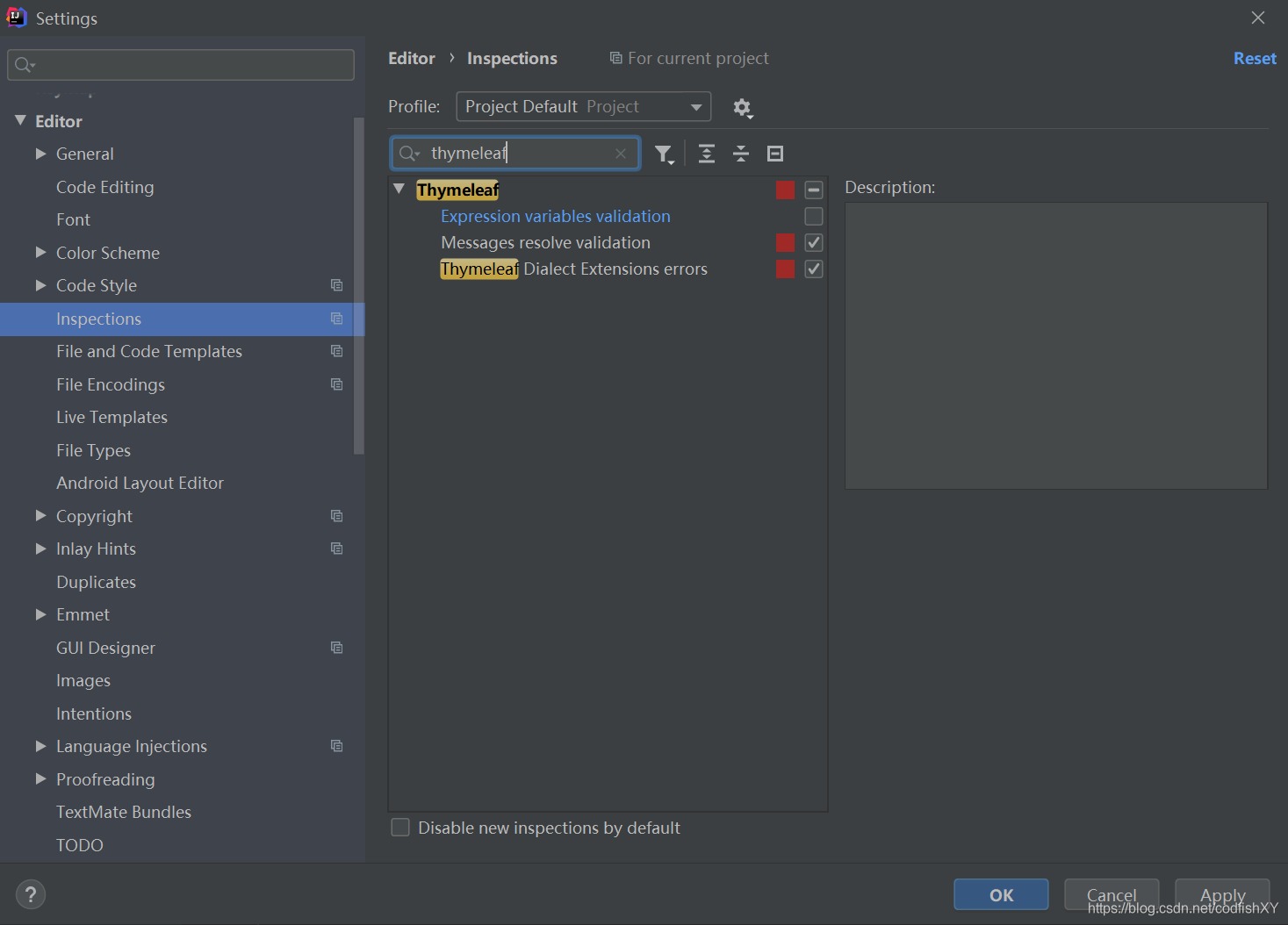Open the inspections filter funnel
This screenshot has width=1288, height=925.
pos(664,154)
